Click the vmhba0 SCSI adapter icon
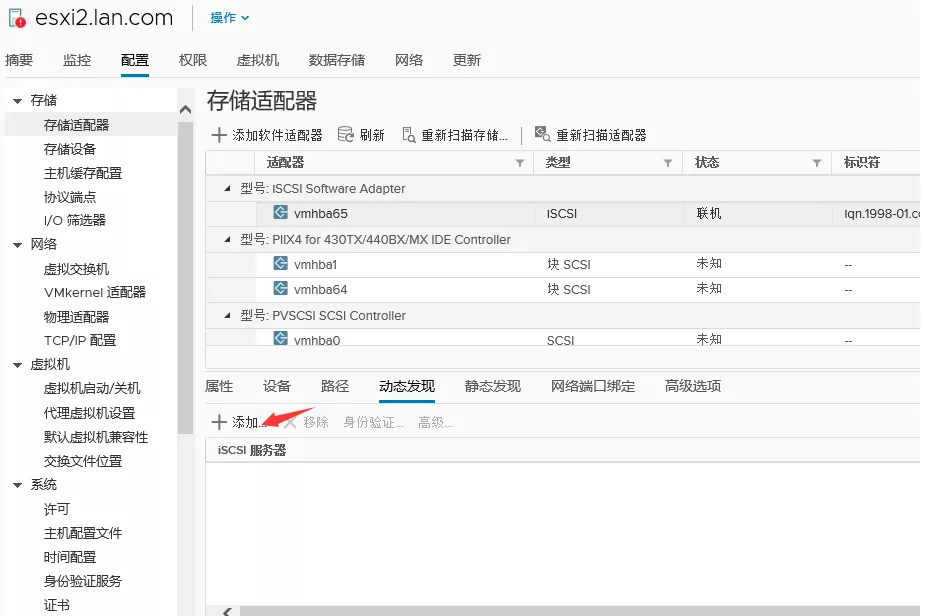Screen dimensions: 927x616 pos(280,339)
